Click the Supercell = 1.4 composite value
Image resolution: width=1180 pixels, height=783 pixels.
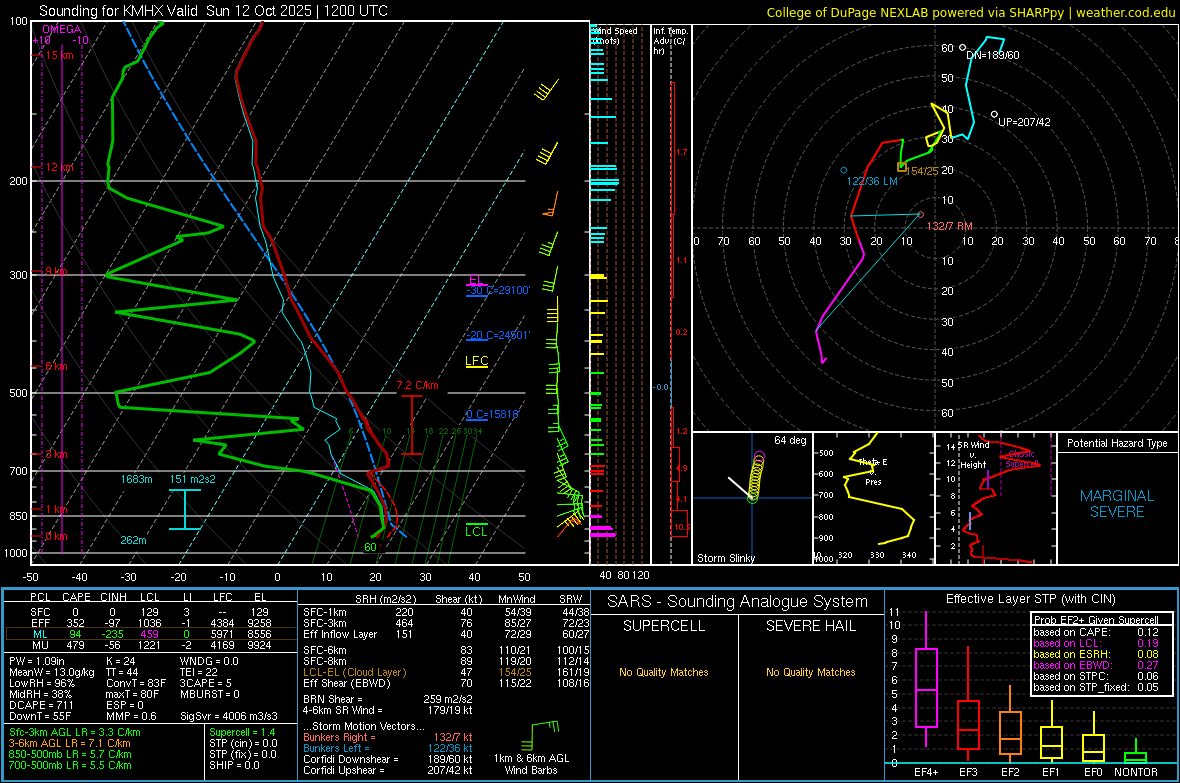242,732
